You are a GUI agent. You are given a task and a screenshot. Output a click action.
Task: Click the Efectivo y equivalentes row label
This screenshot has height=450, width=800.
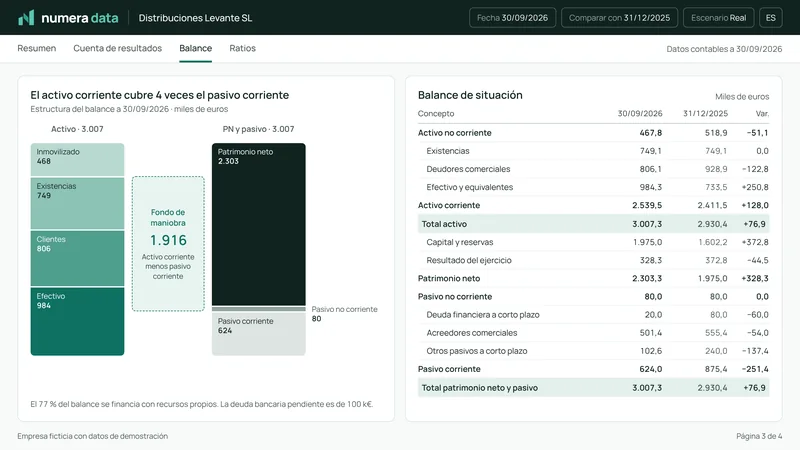(470, 187)
